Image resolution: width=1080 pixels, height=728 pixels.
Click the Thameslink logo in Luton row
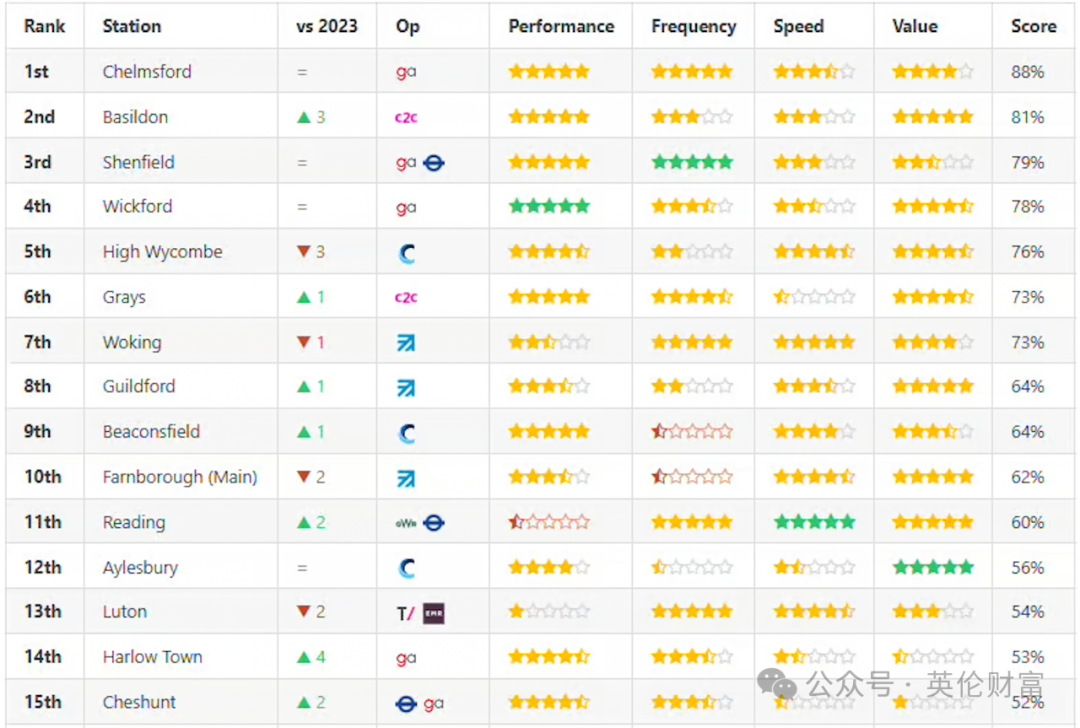point(406,613)
